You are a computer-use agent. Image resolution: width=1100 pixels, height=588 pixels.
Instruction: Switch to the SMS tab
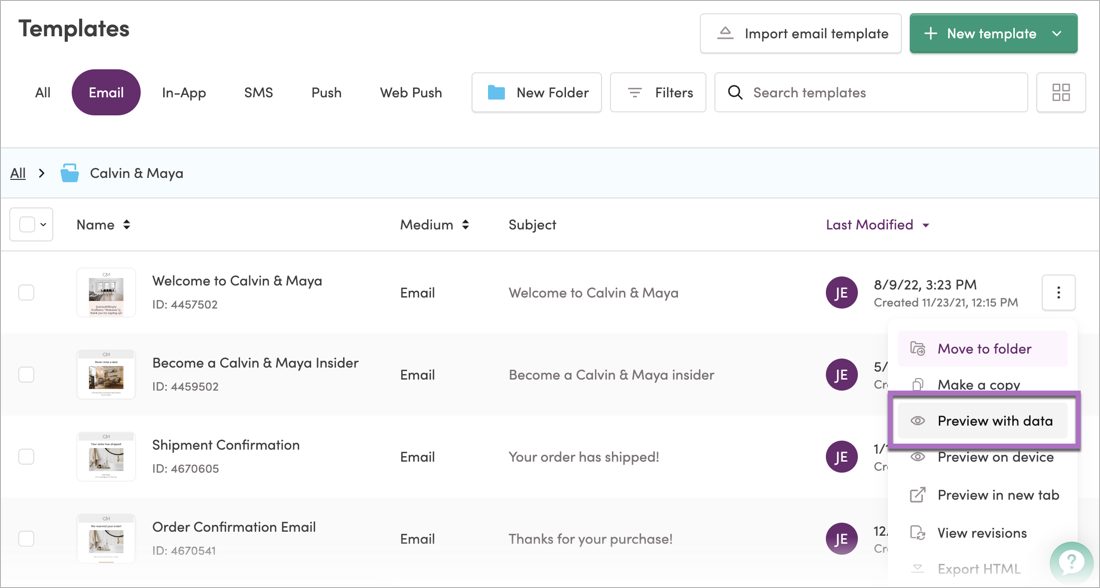click(258, 93)
